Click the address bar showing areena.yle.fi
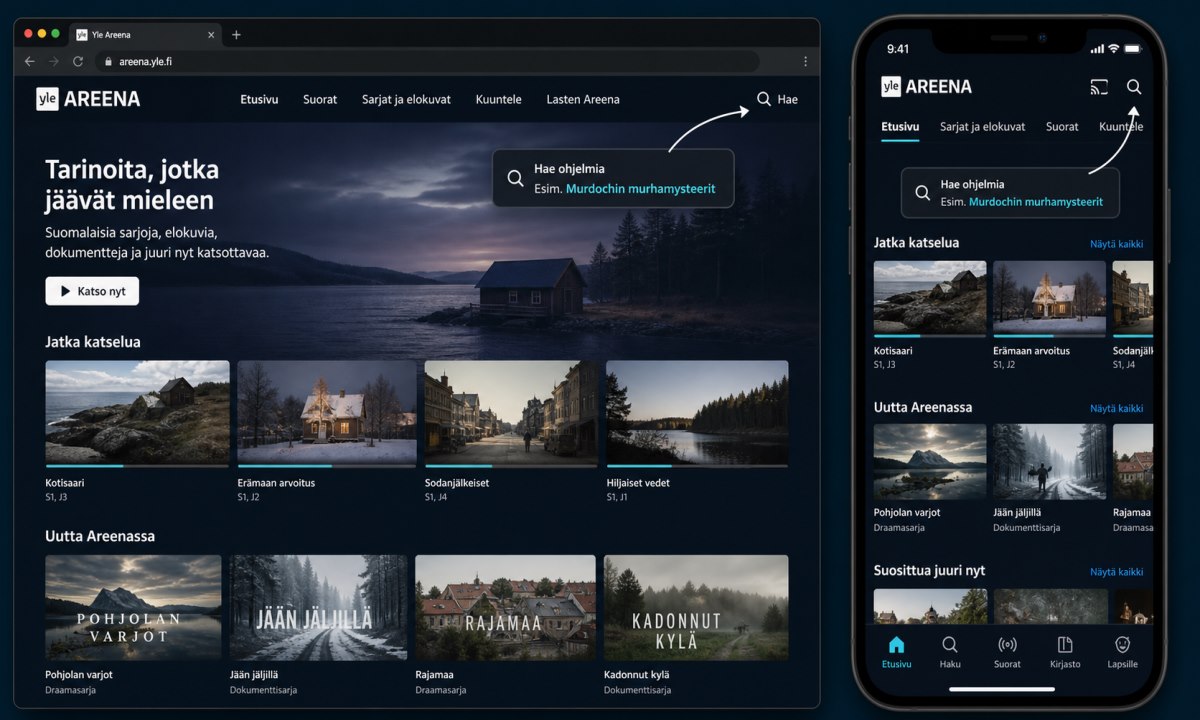This screenshot has height=720, width=1200. click(427, 61)
